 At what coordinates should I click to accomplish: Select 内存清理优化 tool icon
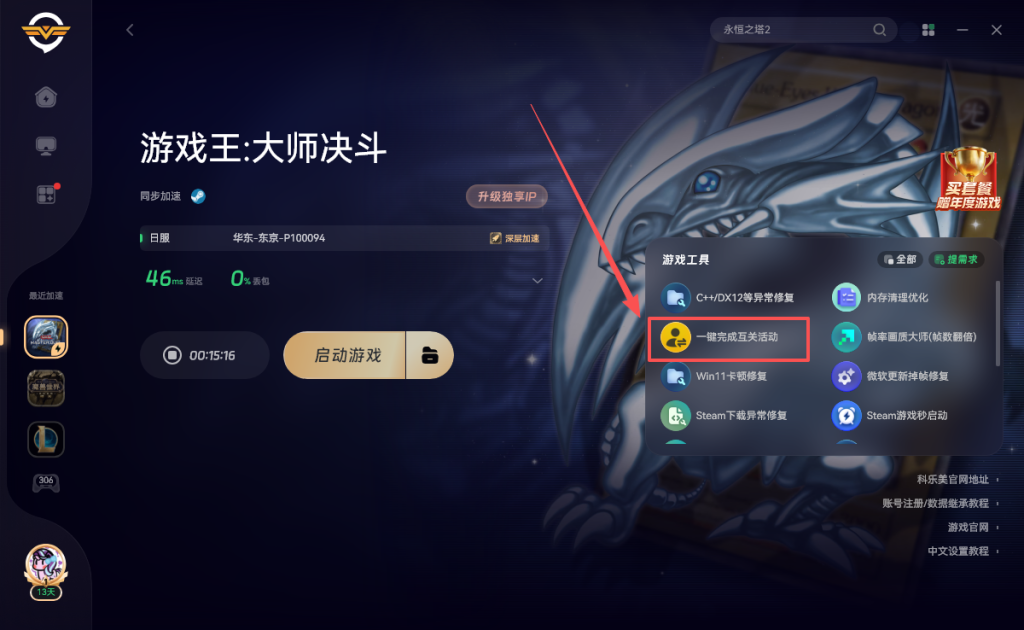click(x=846, y=298)
